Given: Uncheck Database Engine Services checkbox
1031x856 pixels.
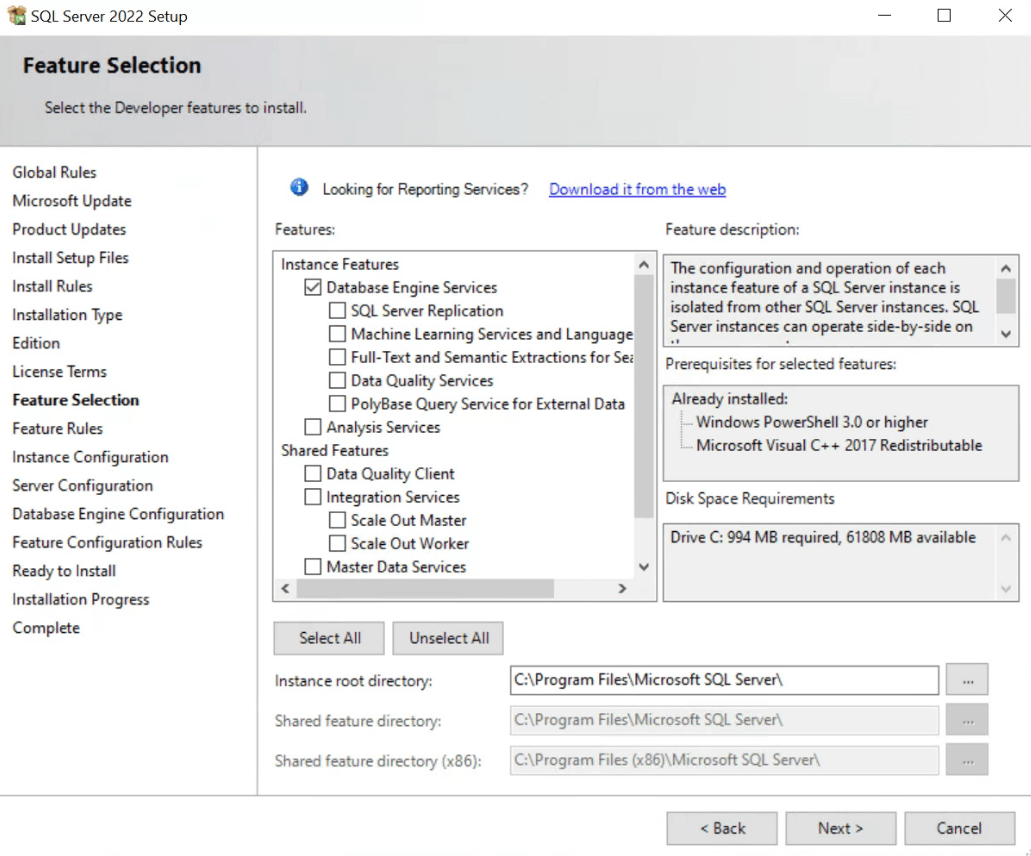Looking at the screenshot, I should pos(313,287).
